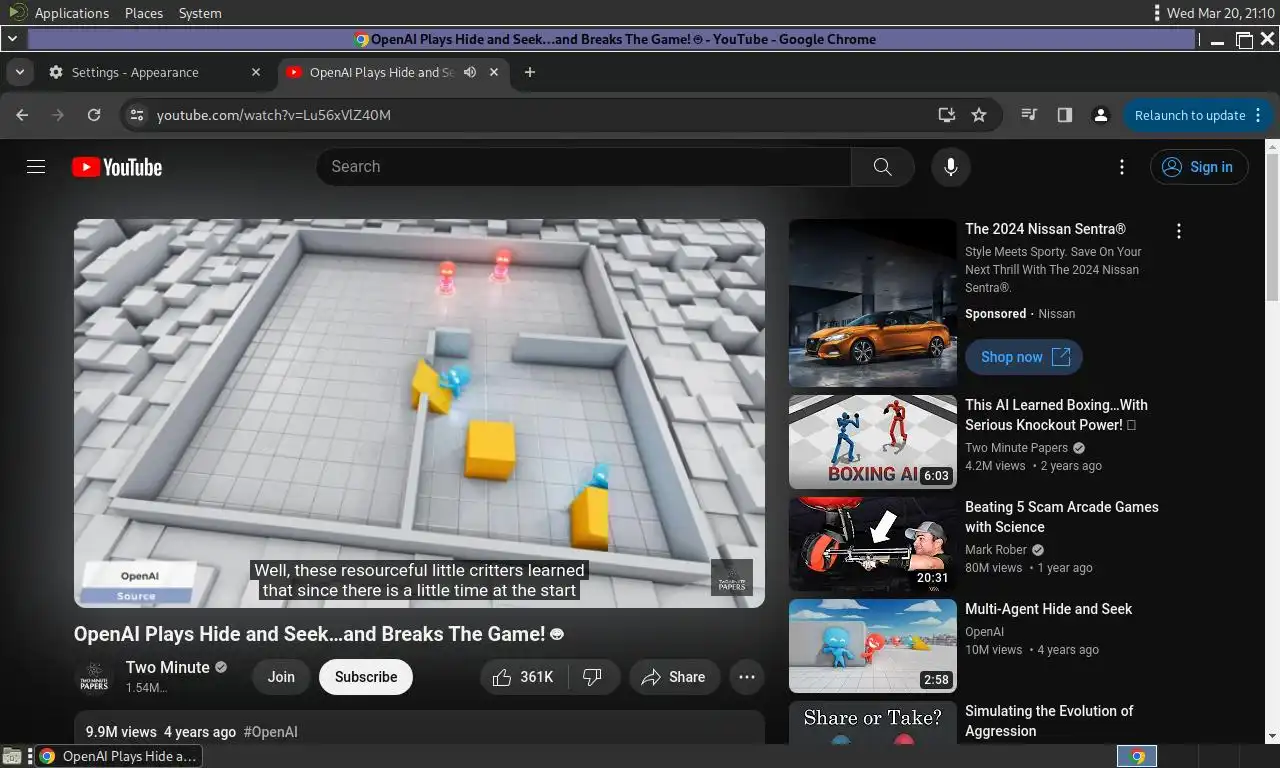
Task: Go to the YouTube home logo
Action: tap(117, 167)
